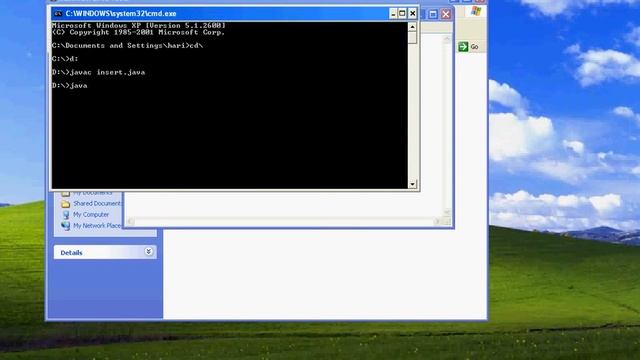Maximize the cmd.exe window
Viewport: 640px width, 360px height.
pos(402,13)
